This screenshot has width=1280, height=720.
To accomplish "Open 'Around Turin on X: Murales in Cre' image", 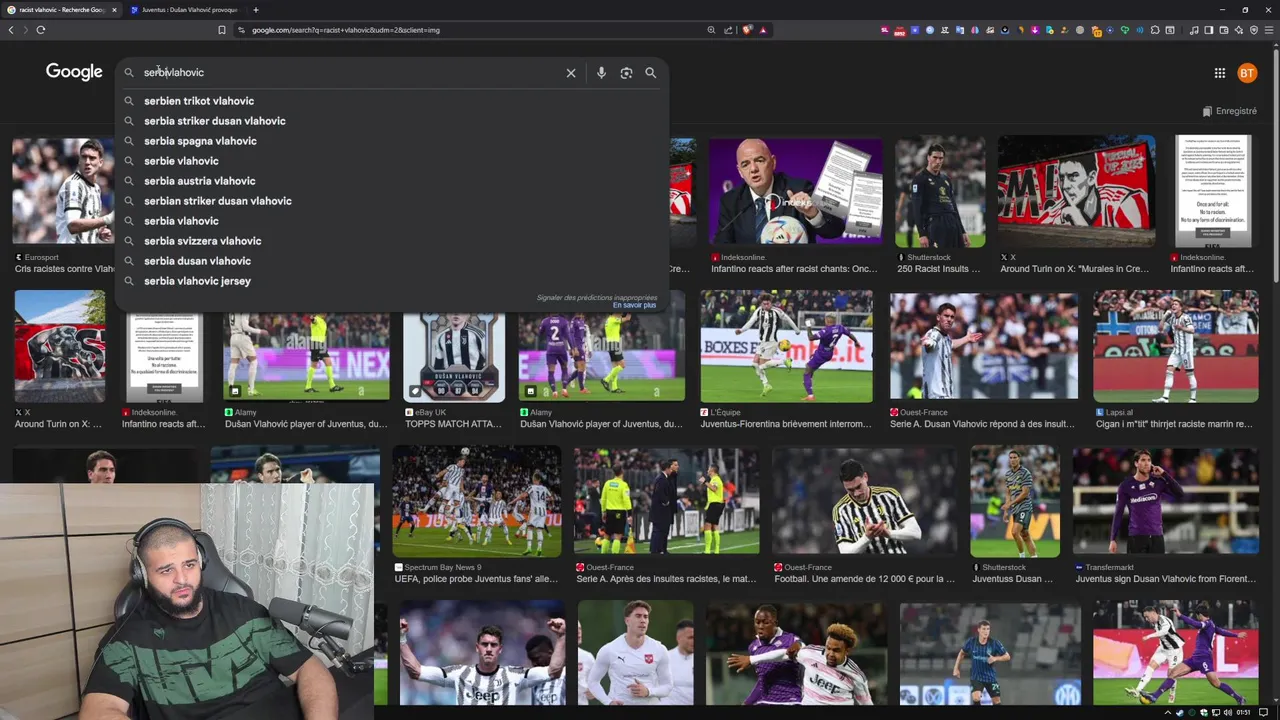I will 1076,191.
